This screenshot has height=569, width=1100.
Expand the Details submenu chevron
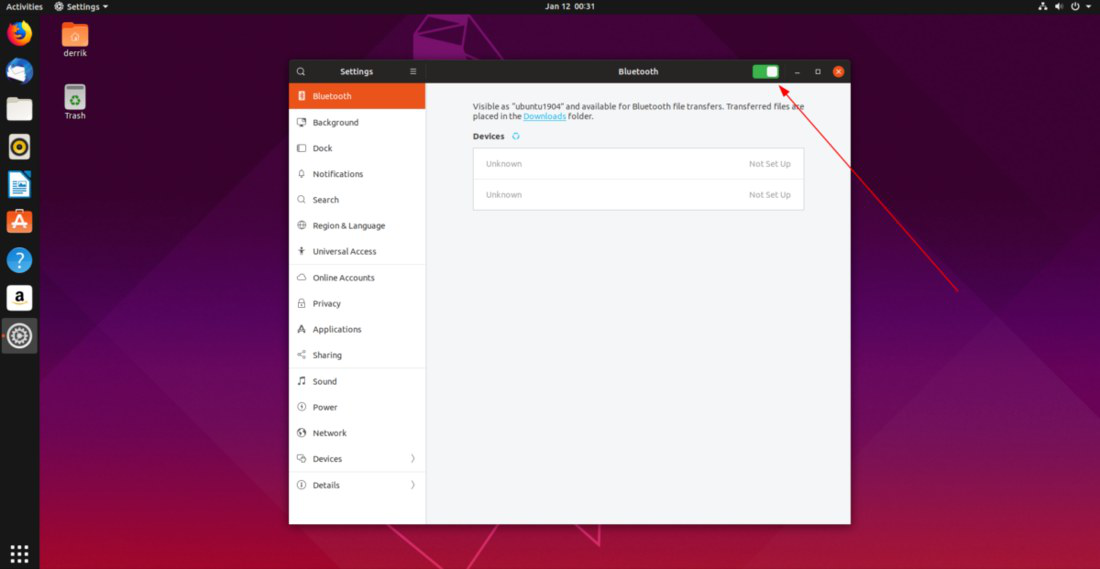(x=412, y=485)
